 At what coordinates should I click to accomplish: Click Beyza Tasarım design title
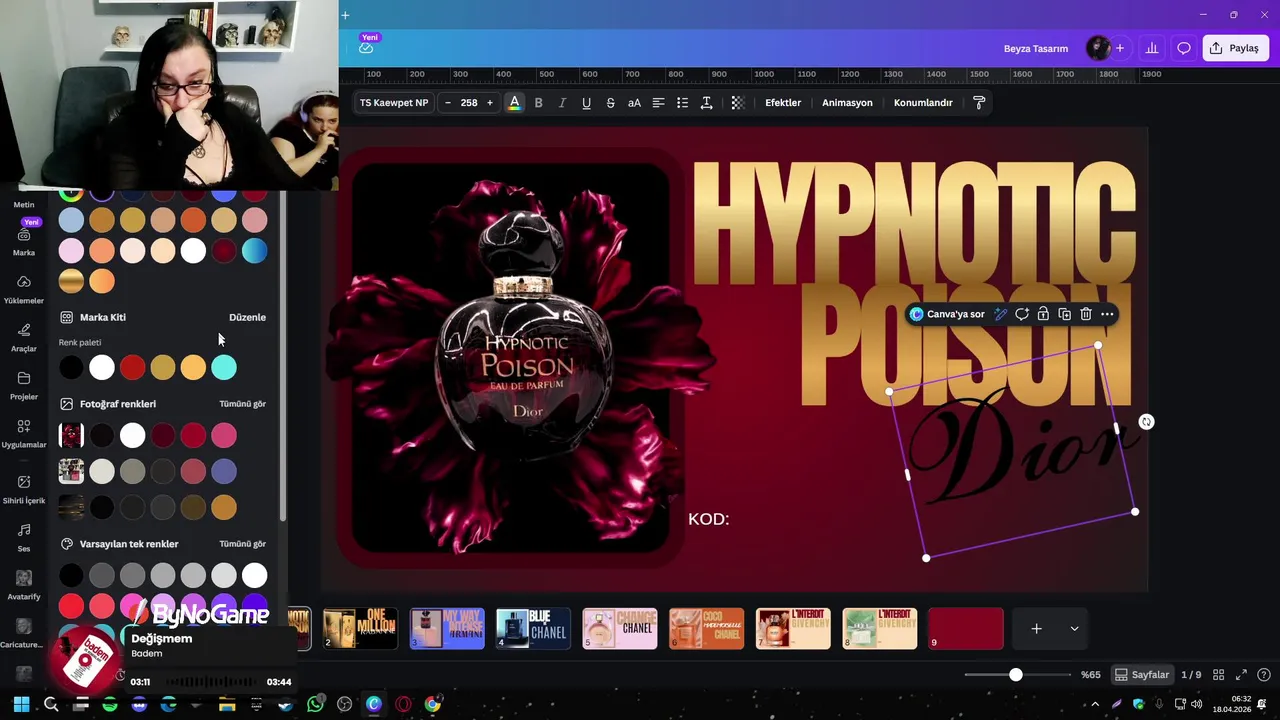click(1036, 48)
